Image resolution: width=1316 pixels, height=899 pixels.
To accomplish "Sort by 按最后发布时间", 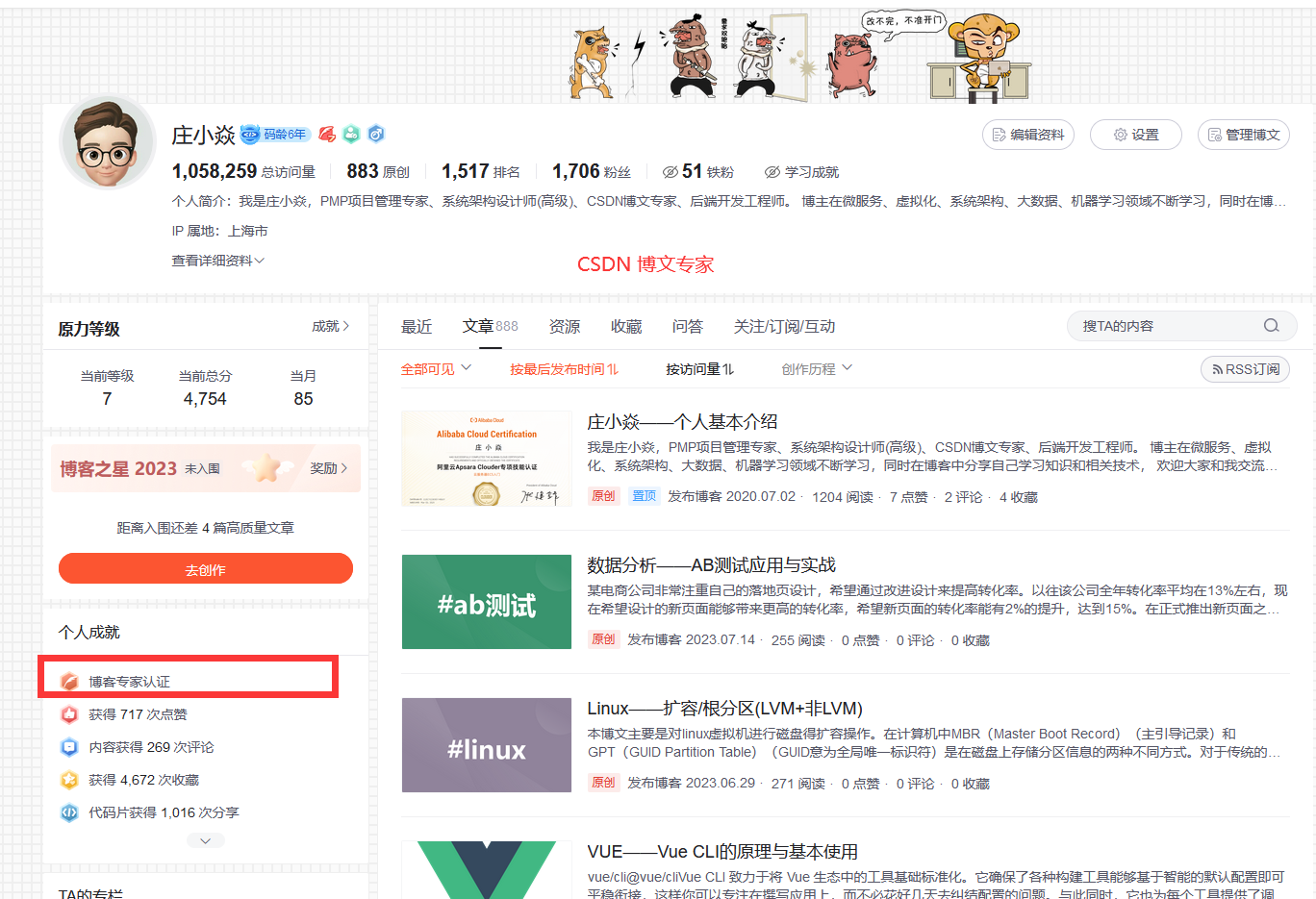I will [x=564, y=369].
